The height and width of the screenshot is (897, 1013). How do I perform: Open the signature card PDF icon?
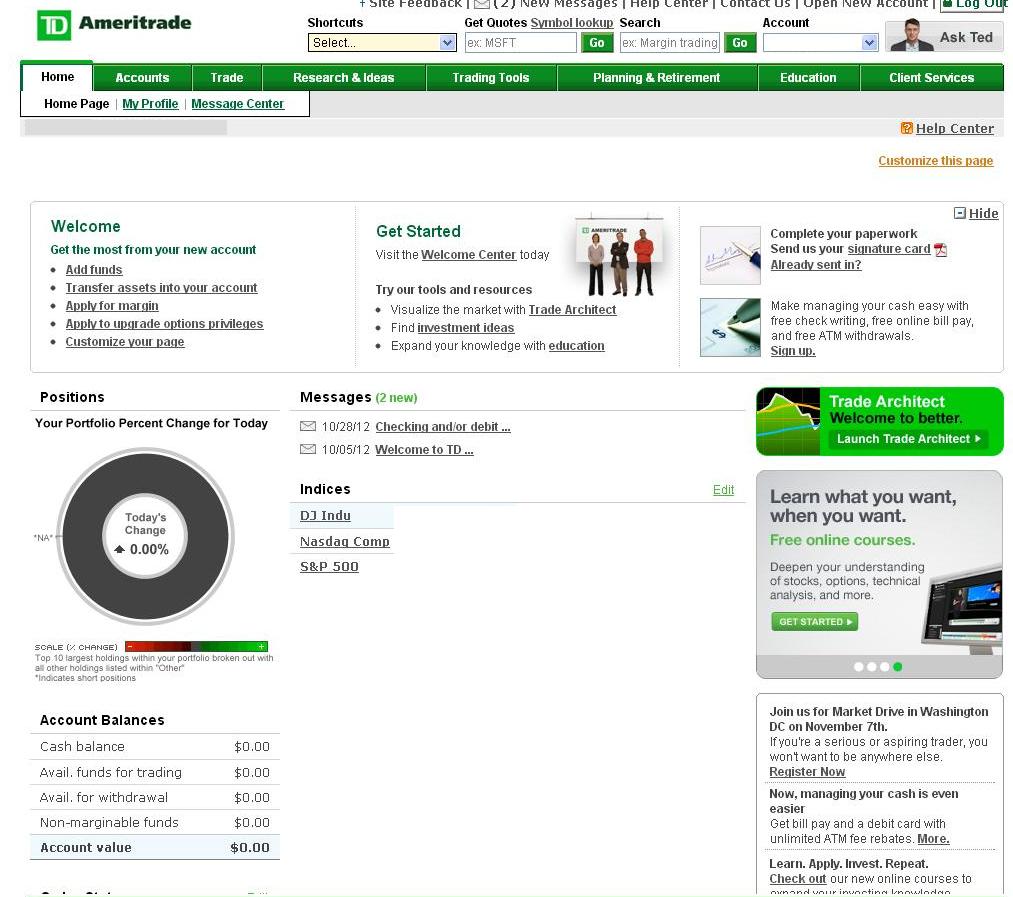(x=941, y=249)
